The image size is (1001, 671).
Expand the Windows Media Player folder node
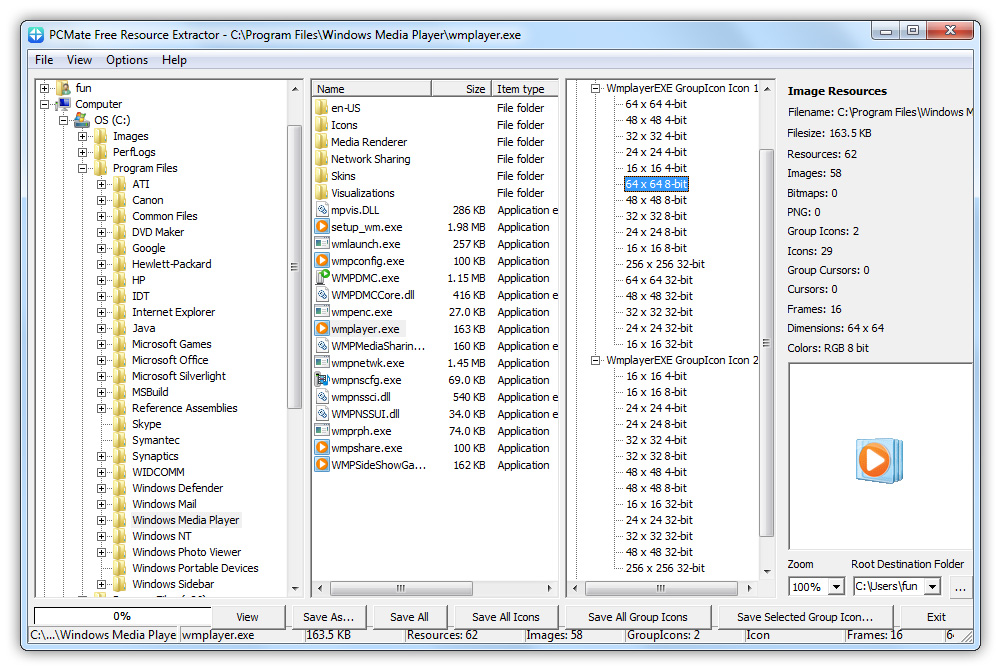[102, 520]
